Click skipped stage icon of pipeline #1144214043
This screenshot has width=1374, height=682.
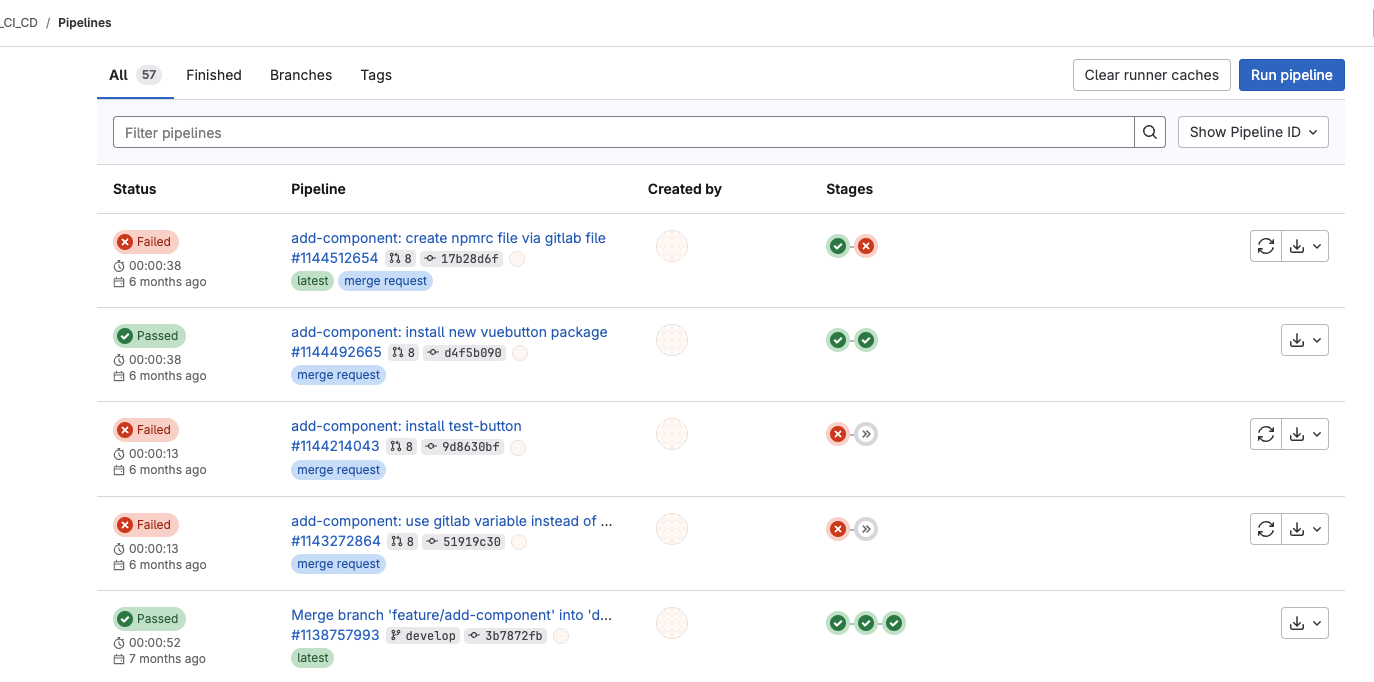[x=866, y=434]
